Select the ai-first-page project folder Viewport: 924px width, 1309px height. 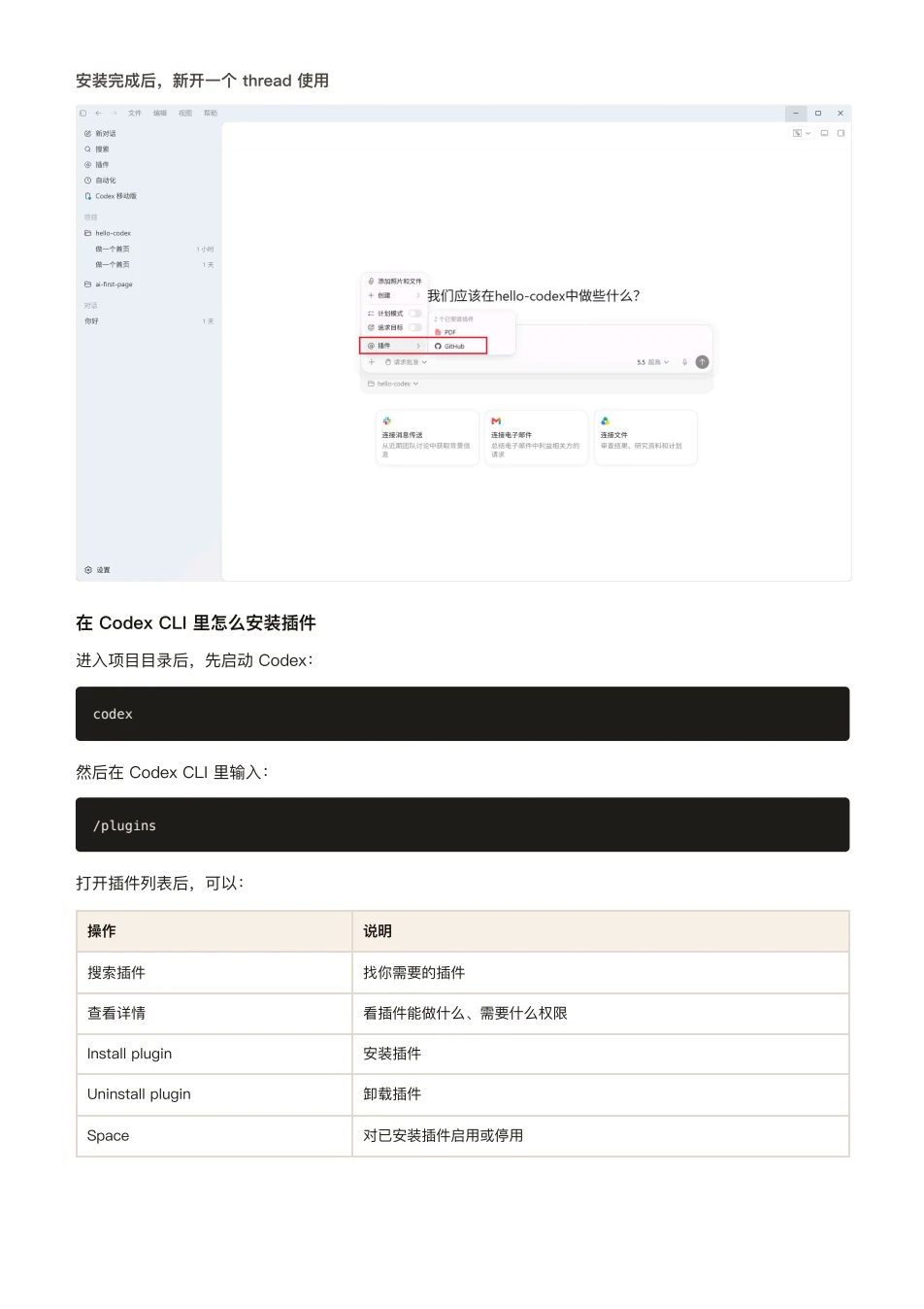[x=109, y=285]
